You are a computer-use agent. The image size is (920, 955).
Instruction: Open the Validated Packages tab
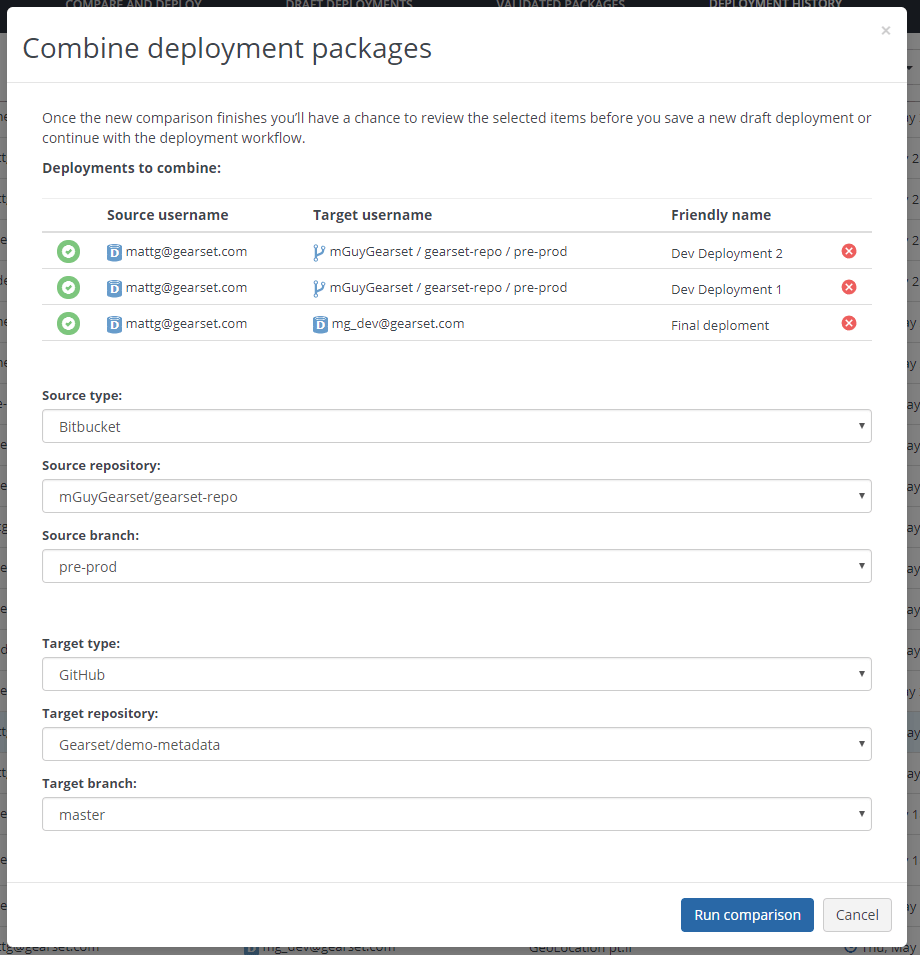click(560, 4)
